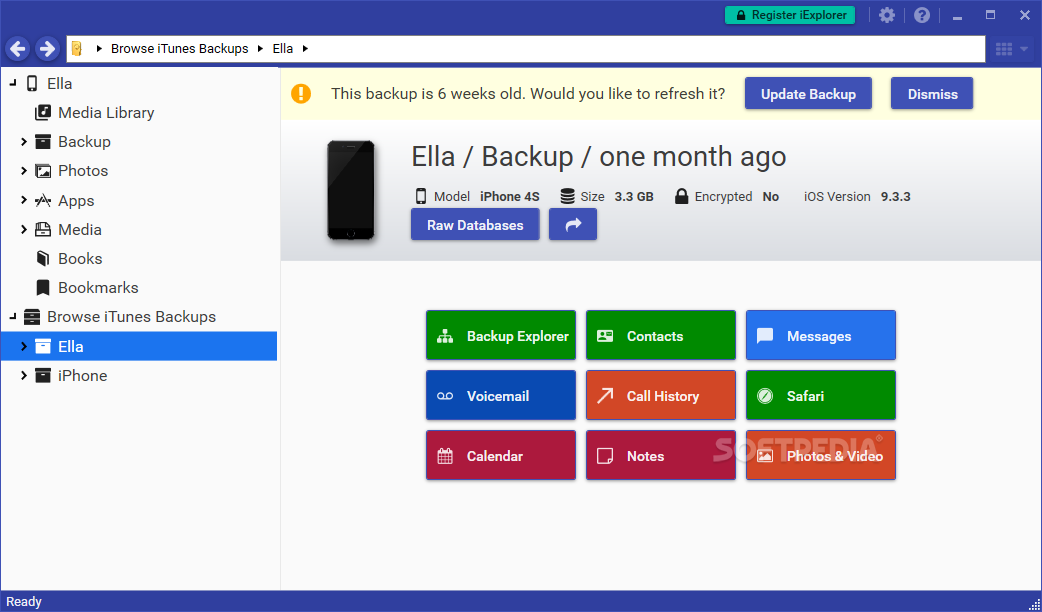Click the Apps icon in sidebar
This screenshot has width=1042, height=612.
(43, 200)
